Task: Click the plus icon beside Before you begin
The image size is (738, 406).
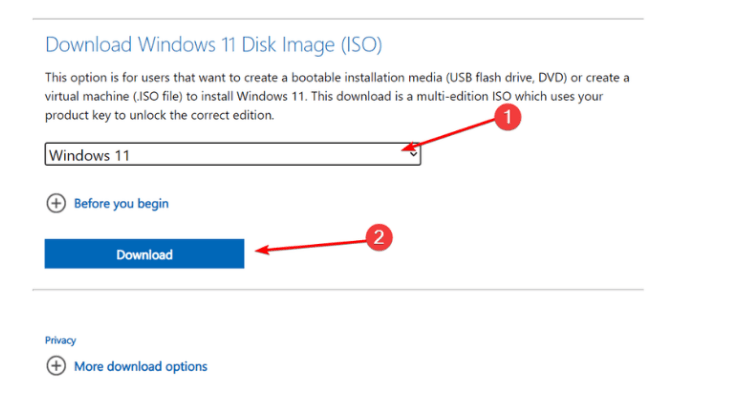Action: tap(54, 204)
